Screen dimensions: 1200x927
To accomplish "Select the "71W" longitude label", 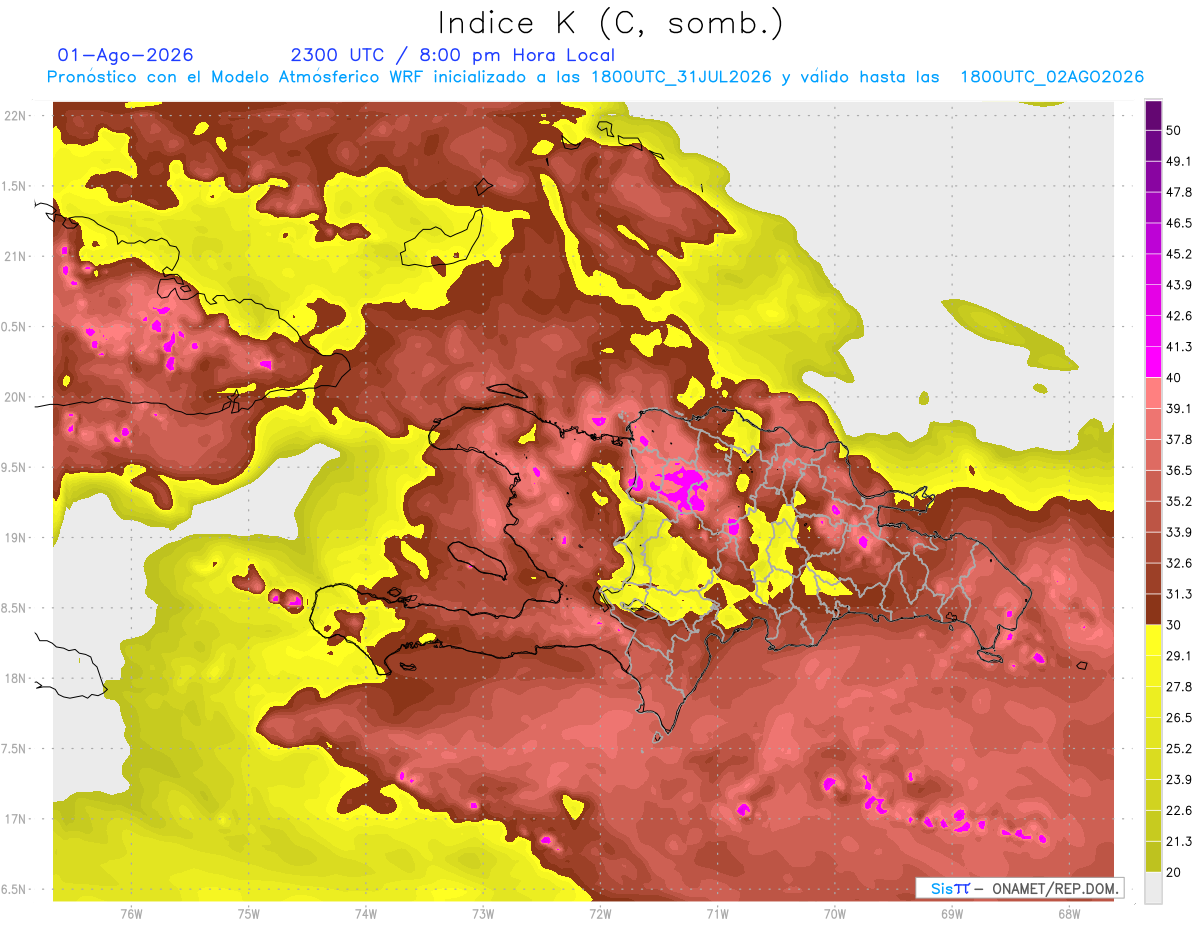I will point(717,914).
